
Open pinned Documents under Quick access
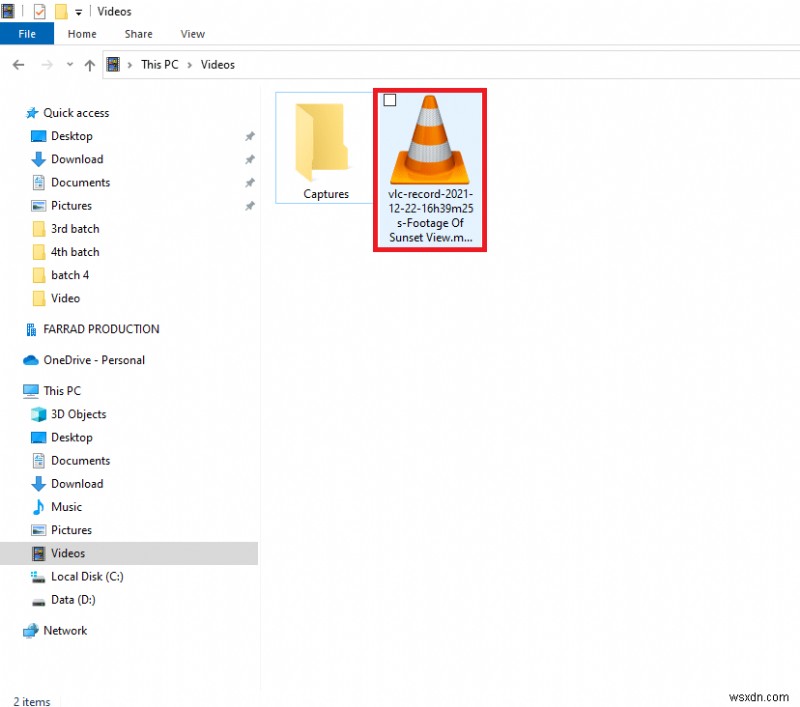coord(80,183)
